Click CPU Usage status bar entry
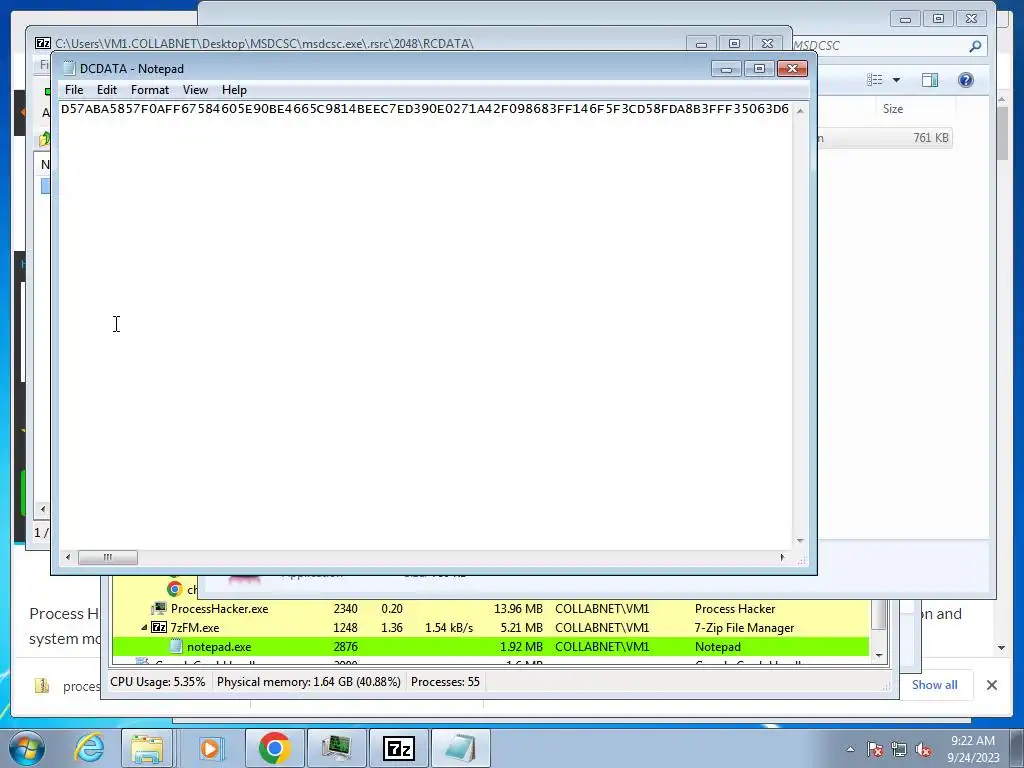 coord(157,682)
